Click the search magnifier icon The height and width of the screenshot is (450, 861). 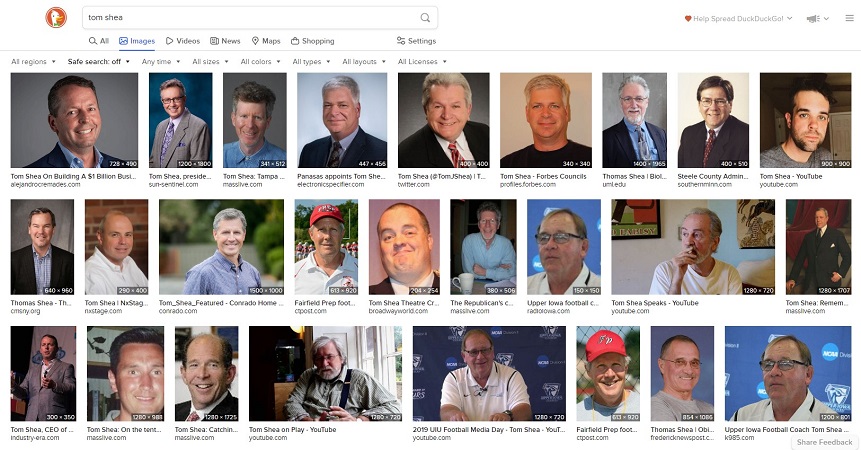pyautogui.click(x=425, y=18)
